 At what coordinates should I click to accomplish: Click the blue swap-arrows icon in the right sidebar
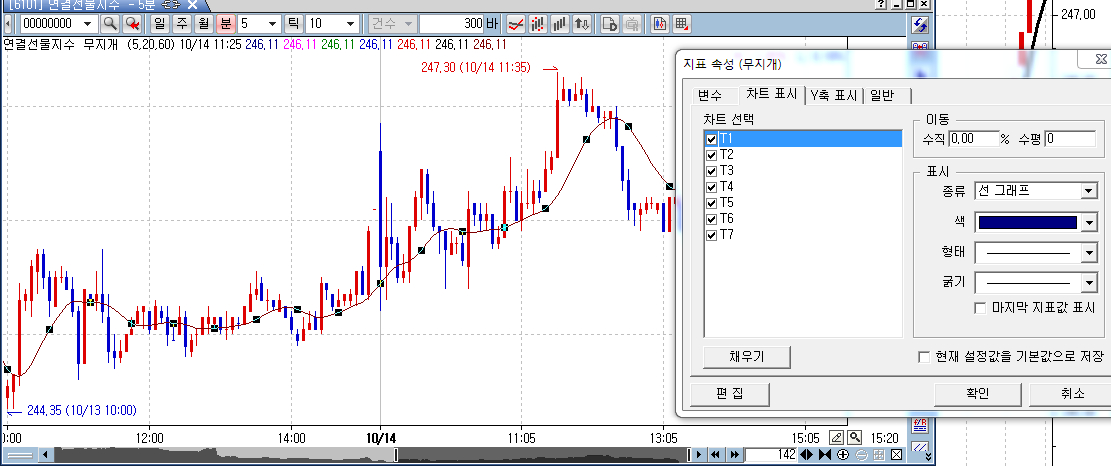point(920,25)
